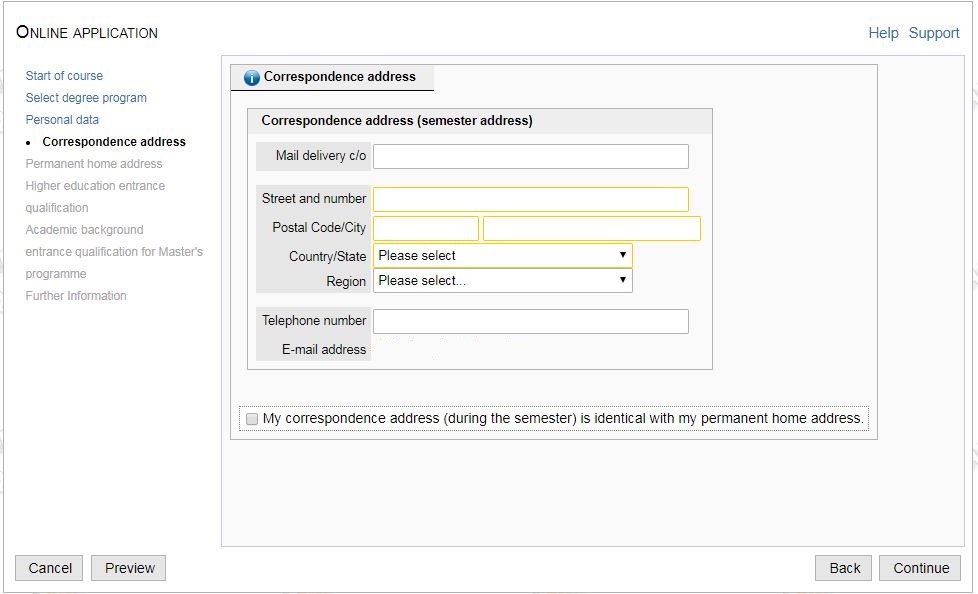Click into Street and number field
The image size is (978, 594).
(x=530, y=199)
